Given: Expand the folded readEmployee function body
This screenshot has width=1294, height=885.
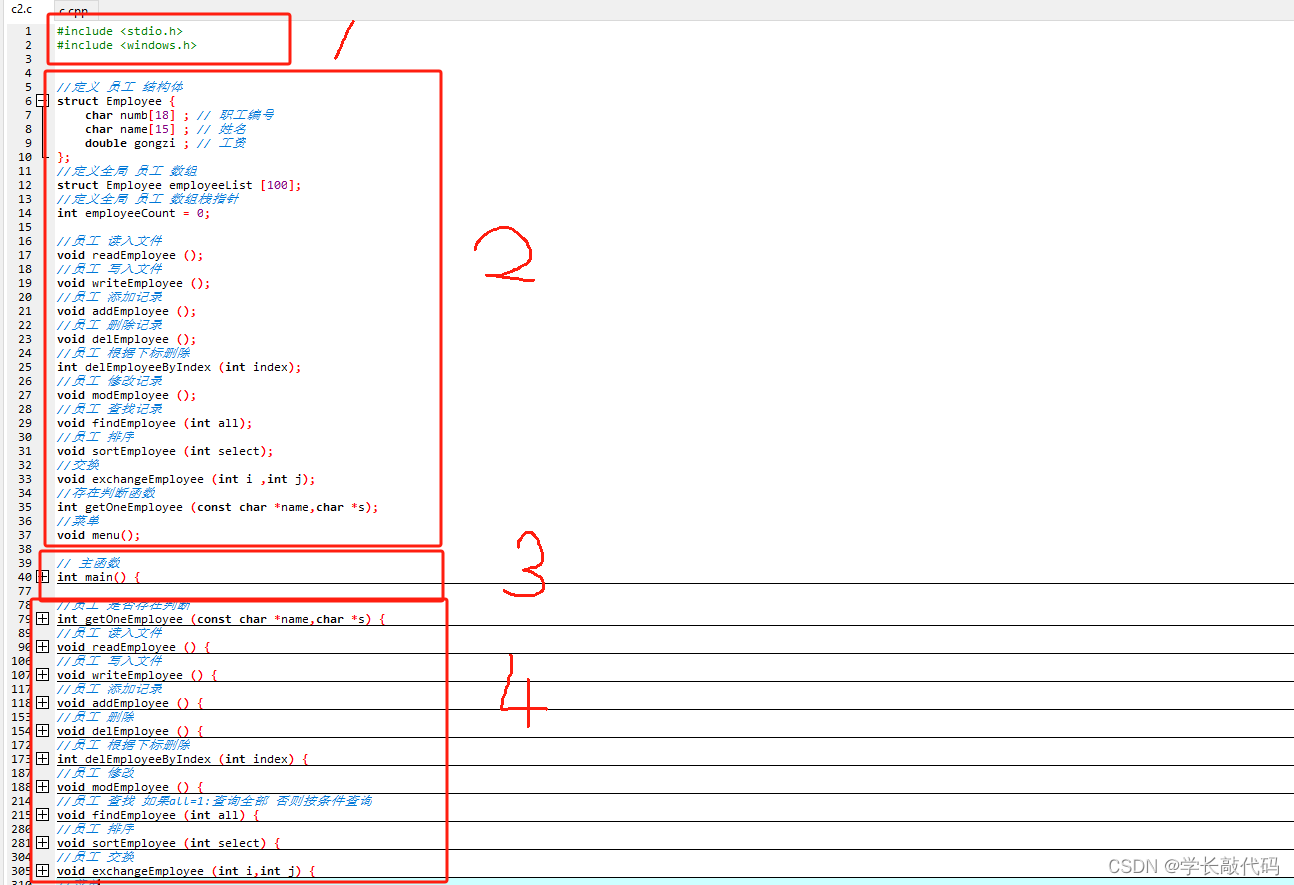Looking at the screenshot, I should pyautogui.click(x=42, y=647).
